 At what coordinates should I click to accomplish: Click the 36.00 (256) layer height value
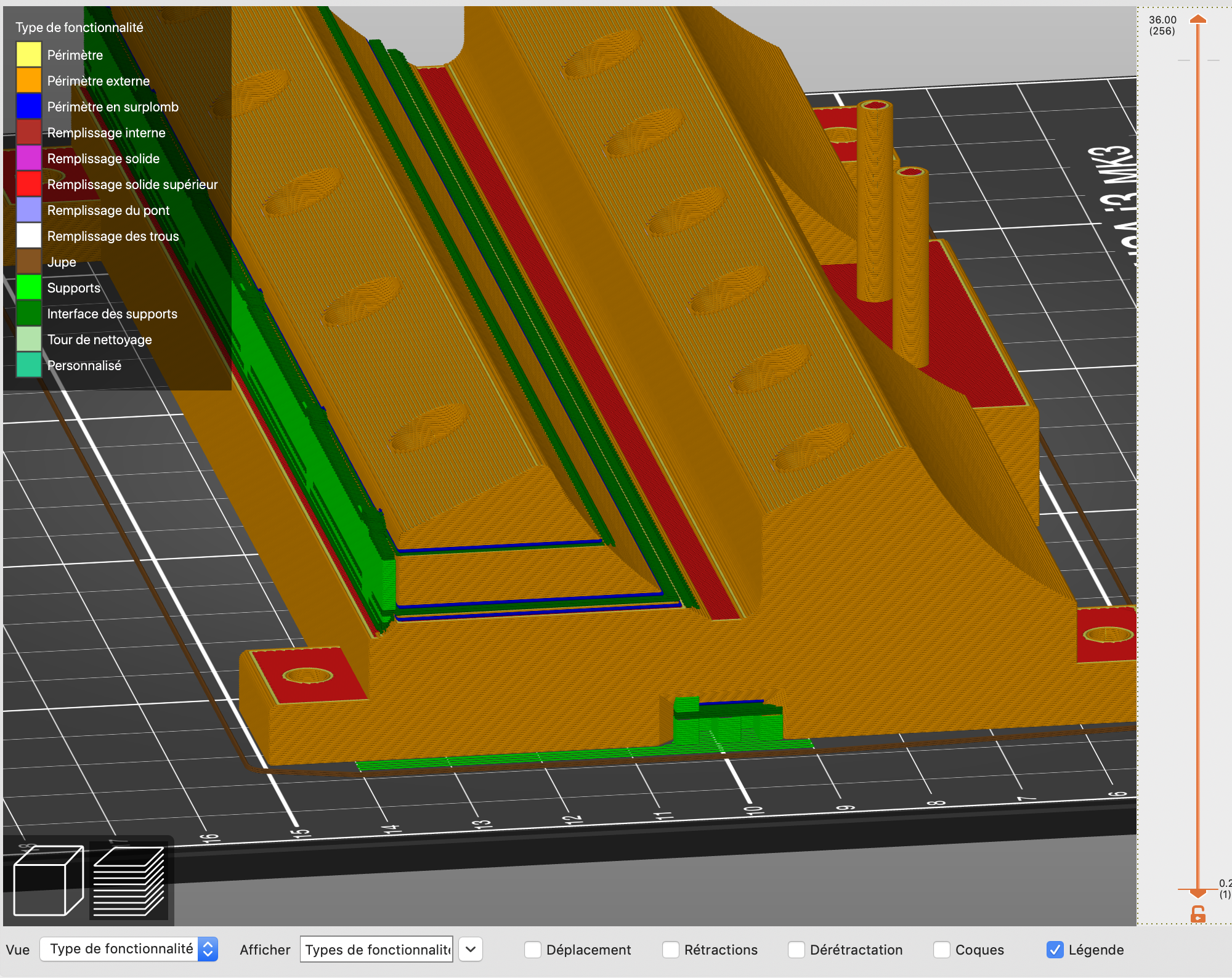pyautogui.click(x=1162, y=25)
